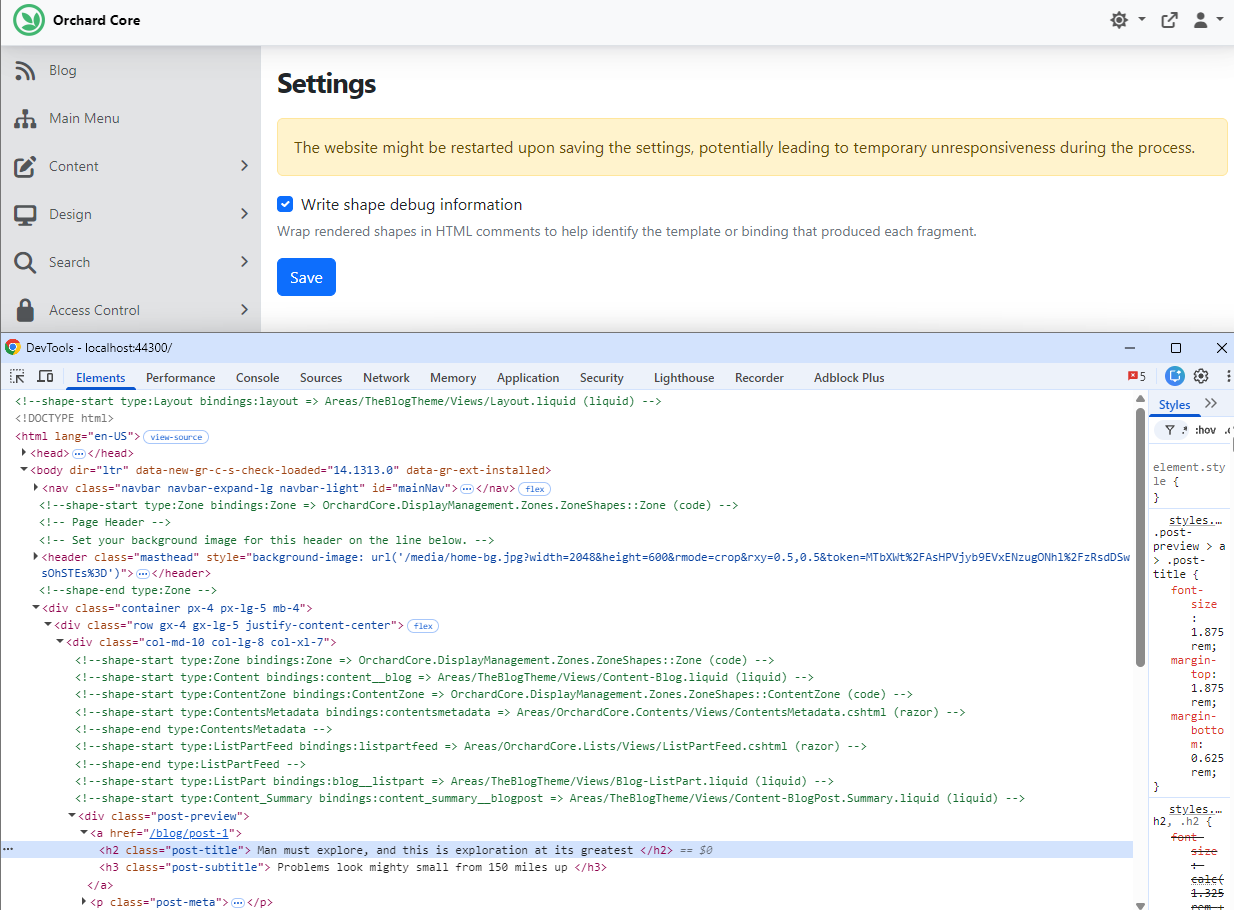
Task: Open the DevTools three-dot customize menu
Action: pyautogui.click(x=1228, y=377)
